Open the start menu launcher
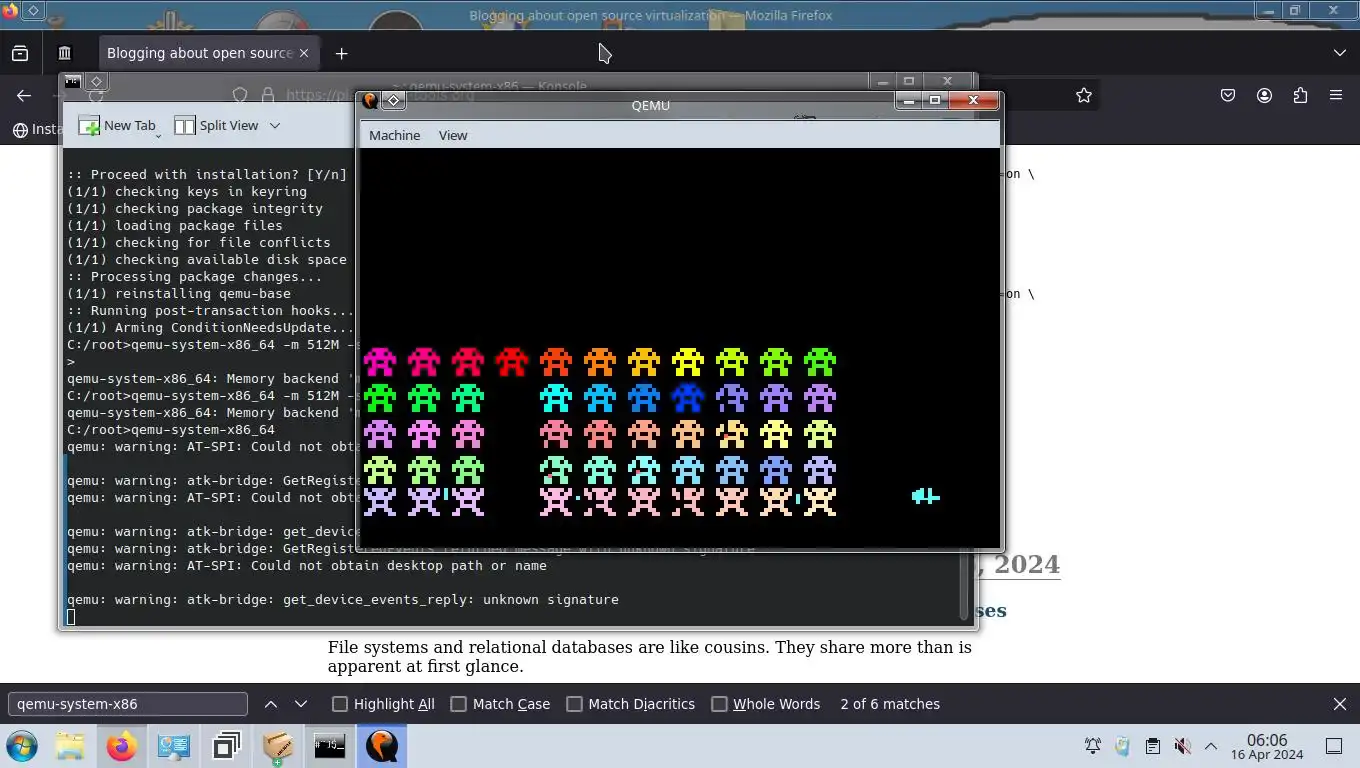1360x768 pixels. [x=21, y=746]
